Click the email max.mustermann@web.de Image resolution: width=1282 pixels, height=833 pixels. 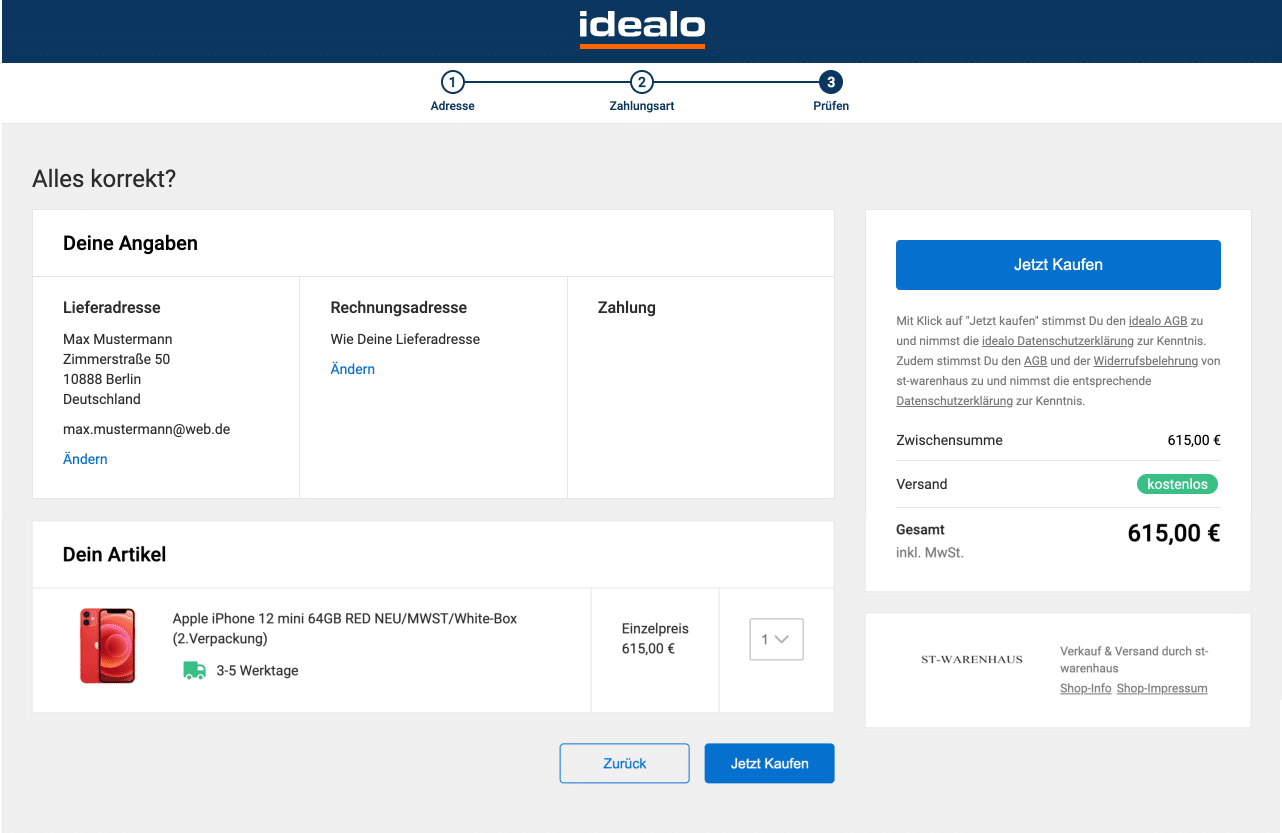pos(147,429)
